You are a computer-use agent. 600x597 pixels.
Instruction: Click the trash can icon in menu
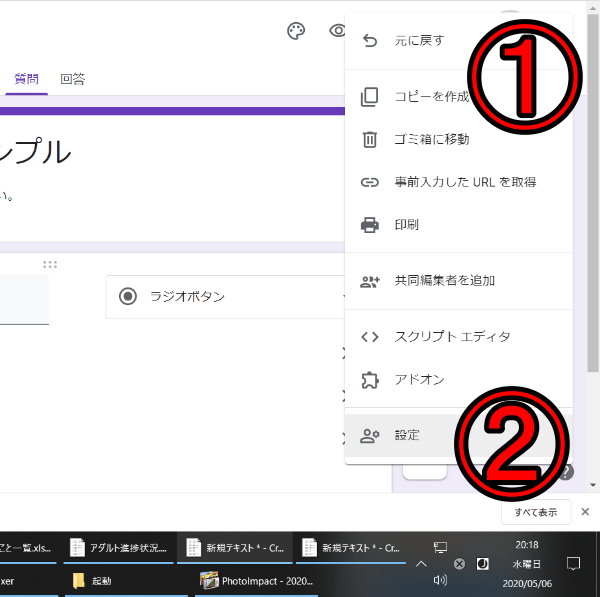pos(370,139)
